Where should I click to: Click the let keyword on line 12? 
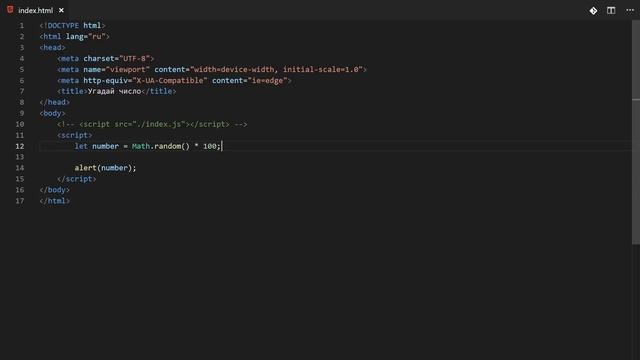click(81, 146)
